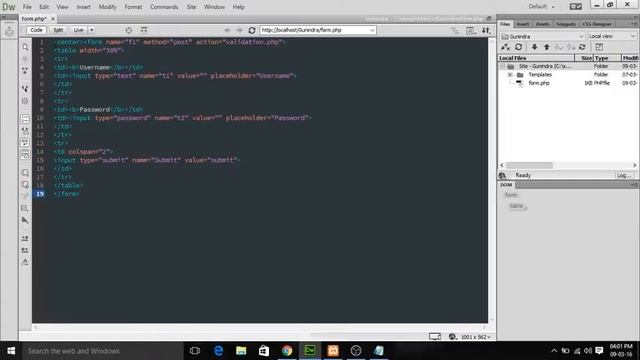Click the file management up-down arrows icon
This screenshot has height=360, width=640.
click(x=486, y=30)
